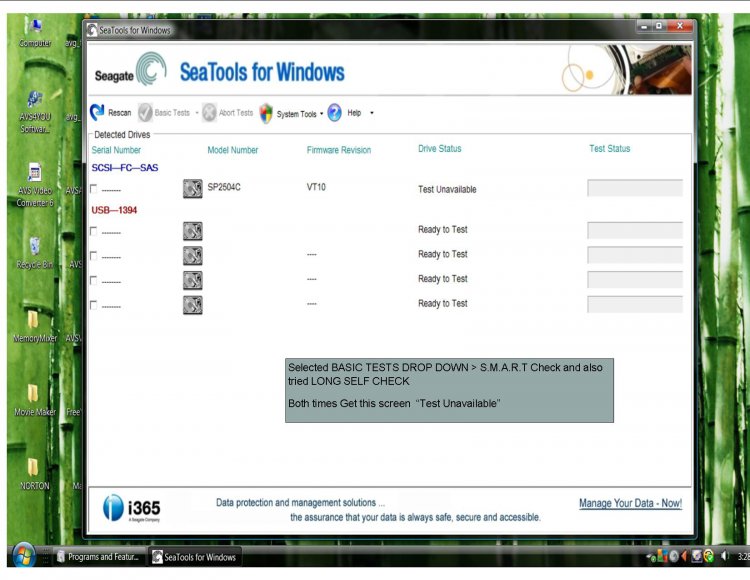Open the Recycle Bin desktop icon
This screenshot has height=580, width=750.
coord(35,253)
